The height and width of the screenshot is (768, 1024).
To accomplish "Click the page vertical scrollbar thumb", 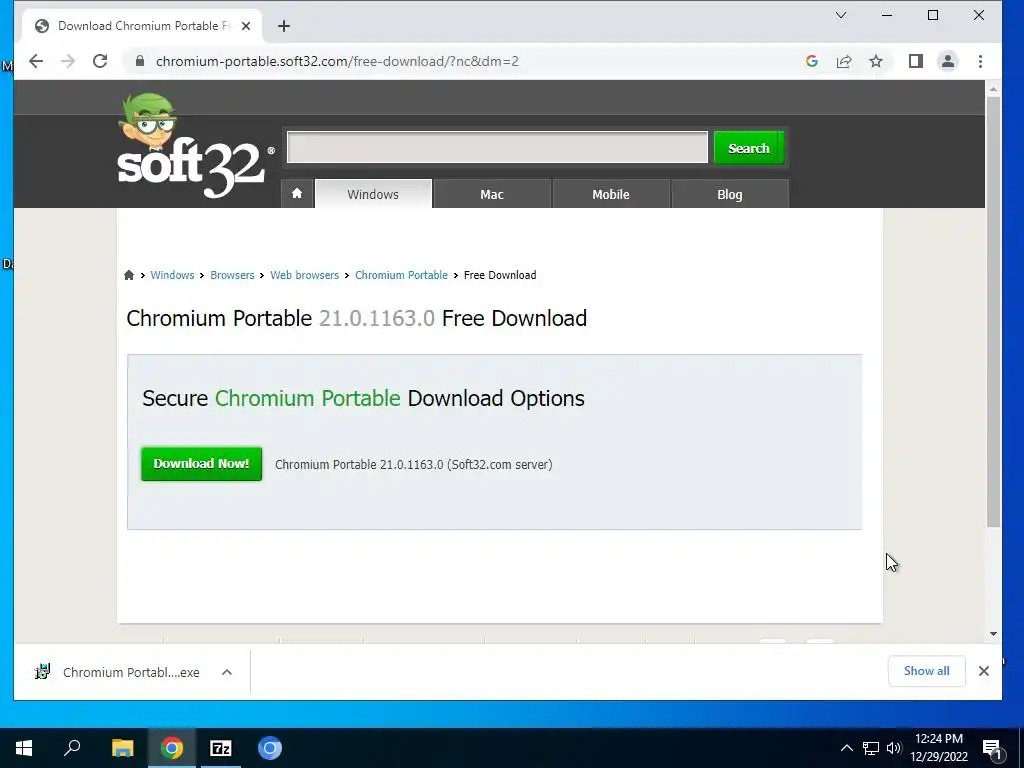I will click(x=993, y=312).
